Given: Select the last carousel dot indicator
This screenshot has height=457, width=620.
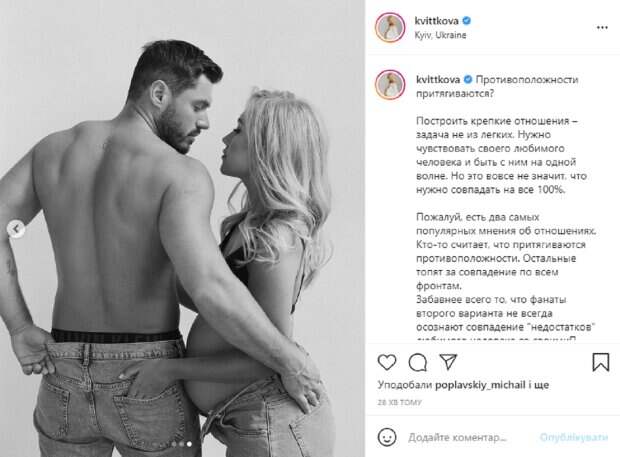Looking at the screenshot, I should [x=189, y=444].
